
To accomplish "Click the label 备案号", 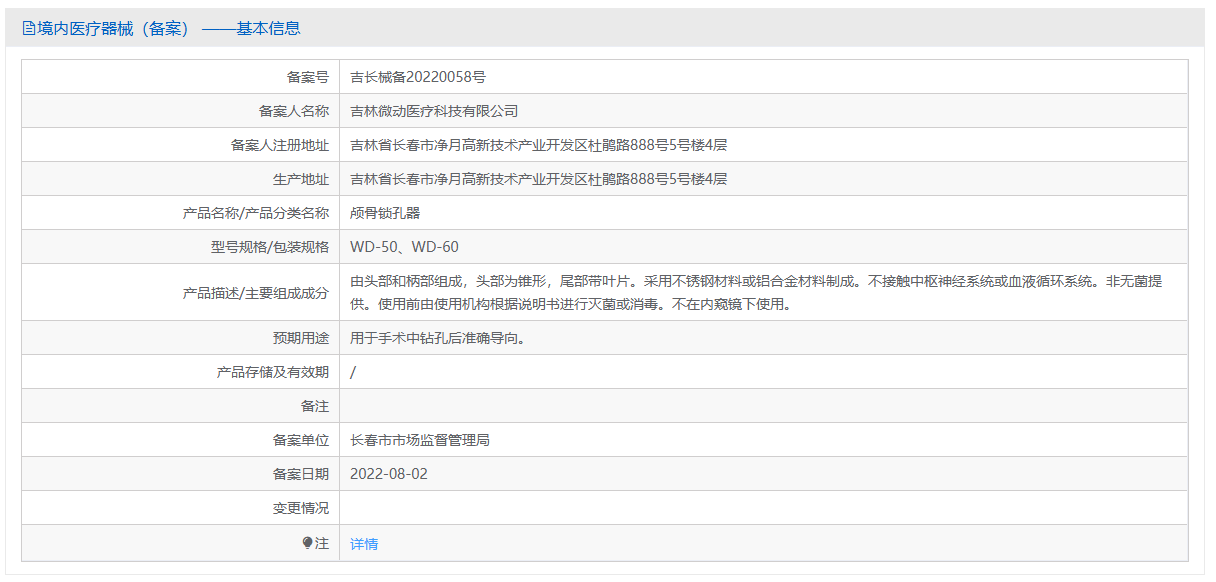I will click(x=308, y=77).
